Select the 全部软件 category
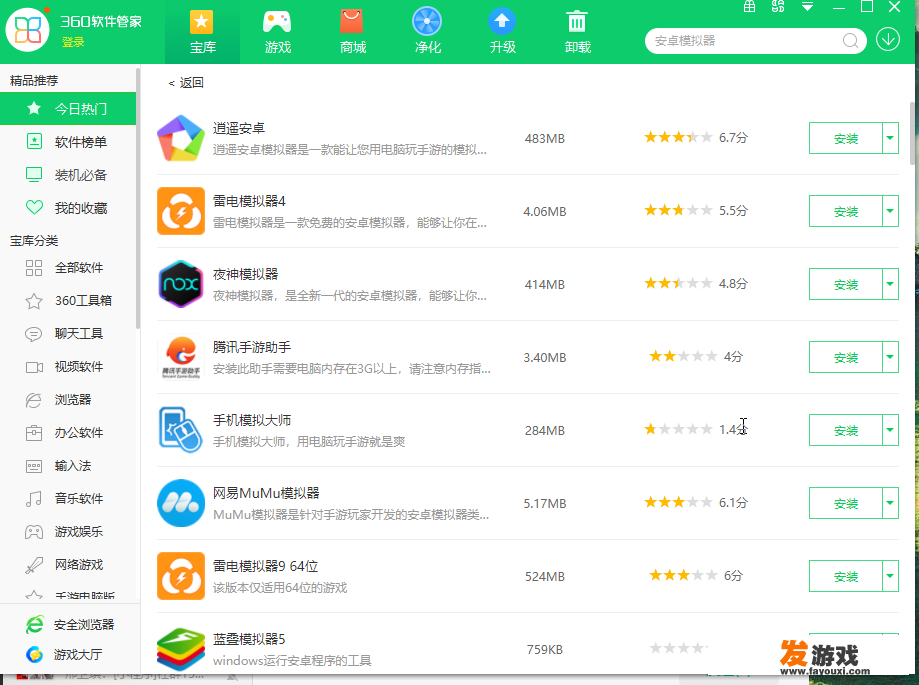 point(68,268)
